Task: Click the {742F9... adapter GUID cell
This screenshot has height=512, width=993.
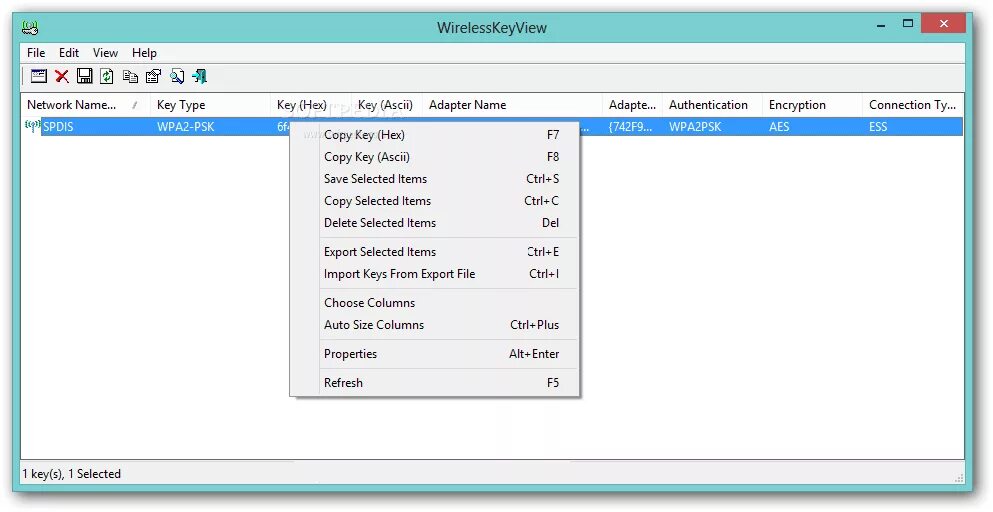Action: pos(630,127)
